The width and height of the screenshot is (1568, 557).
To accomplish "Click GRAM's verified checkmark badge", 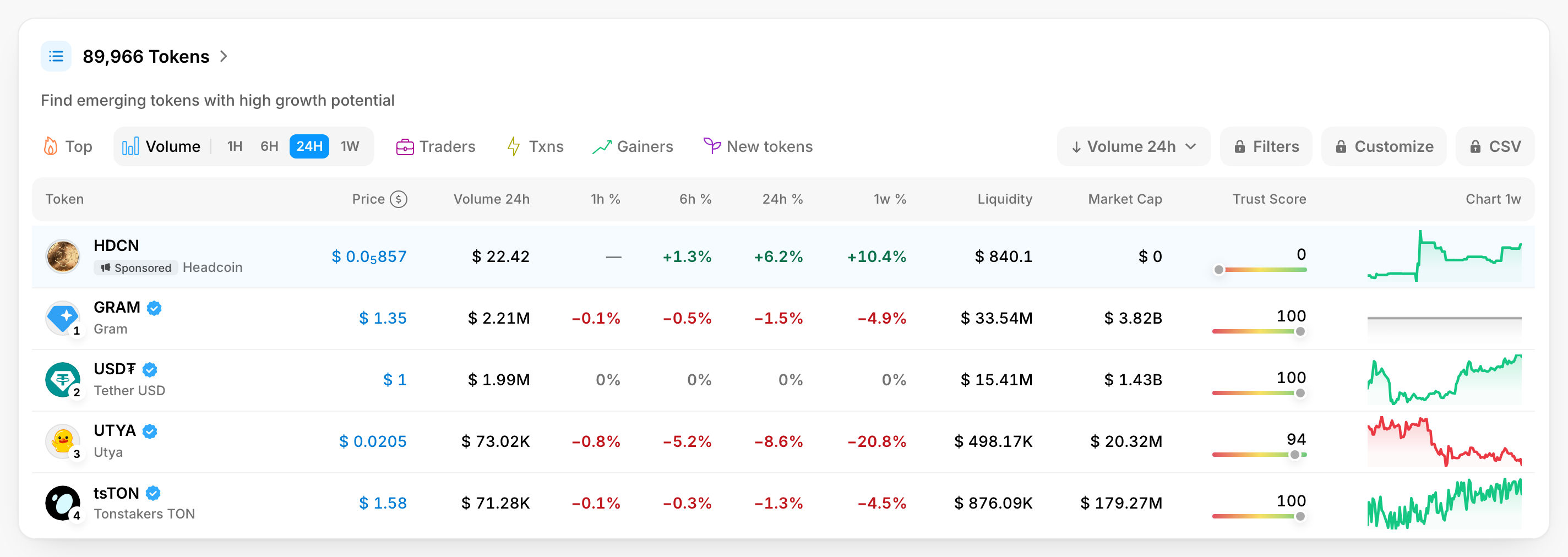I will pyautogui.click(x=155, y=308).
